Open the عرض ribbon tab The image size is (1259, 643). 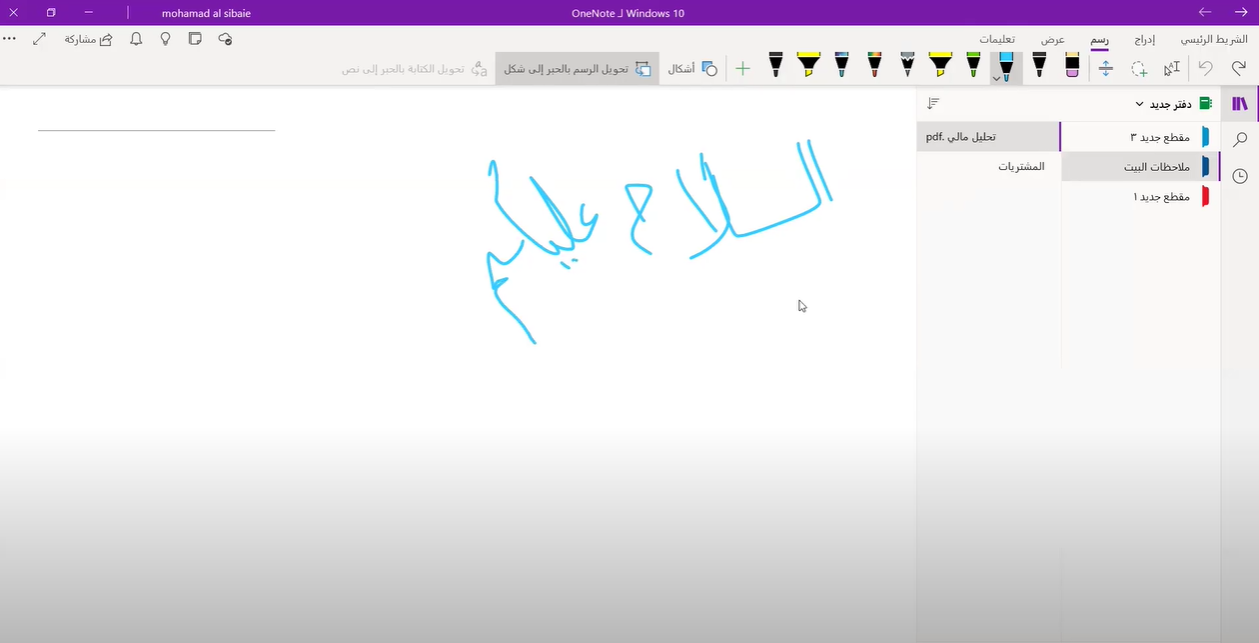1052,39
